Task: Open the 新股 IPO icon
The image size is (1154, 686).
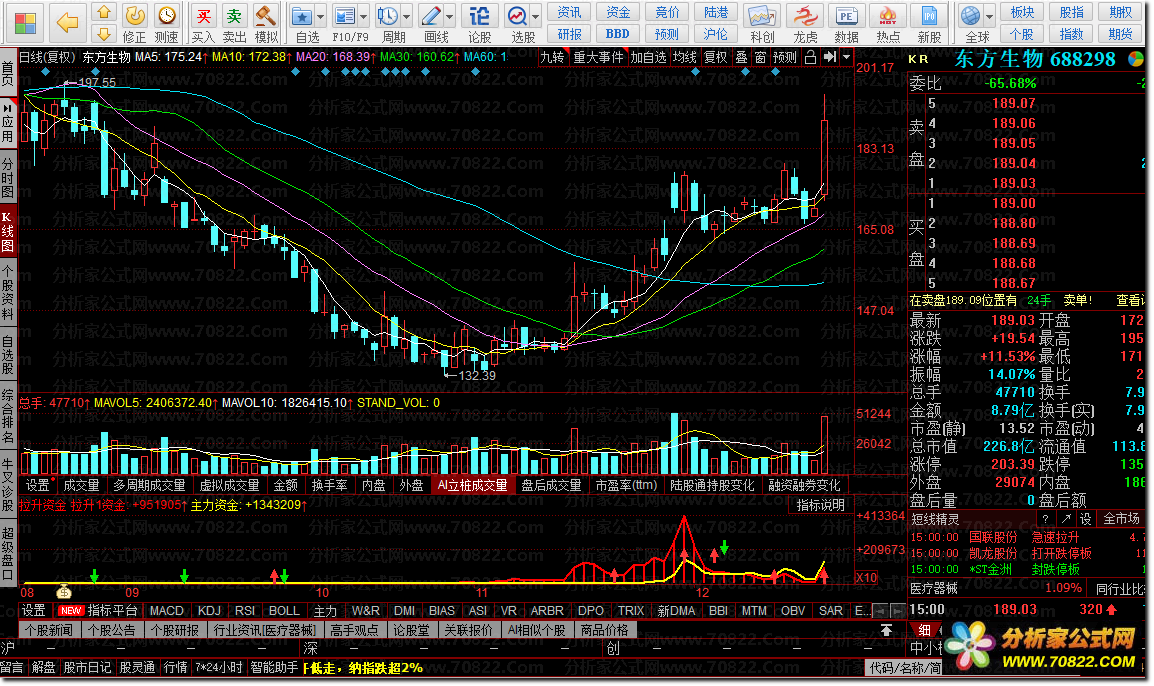Action: click(929, 15)
